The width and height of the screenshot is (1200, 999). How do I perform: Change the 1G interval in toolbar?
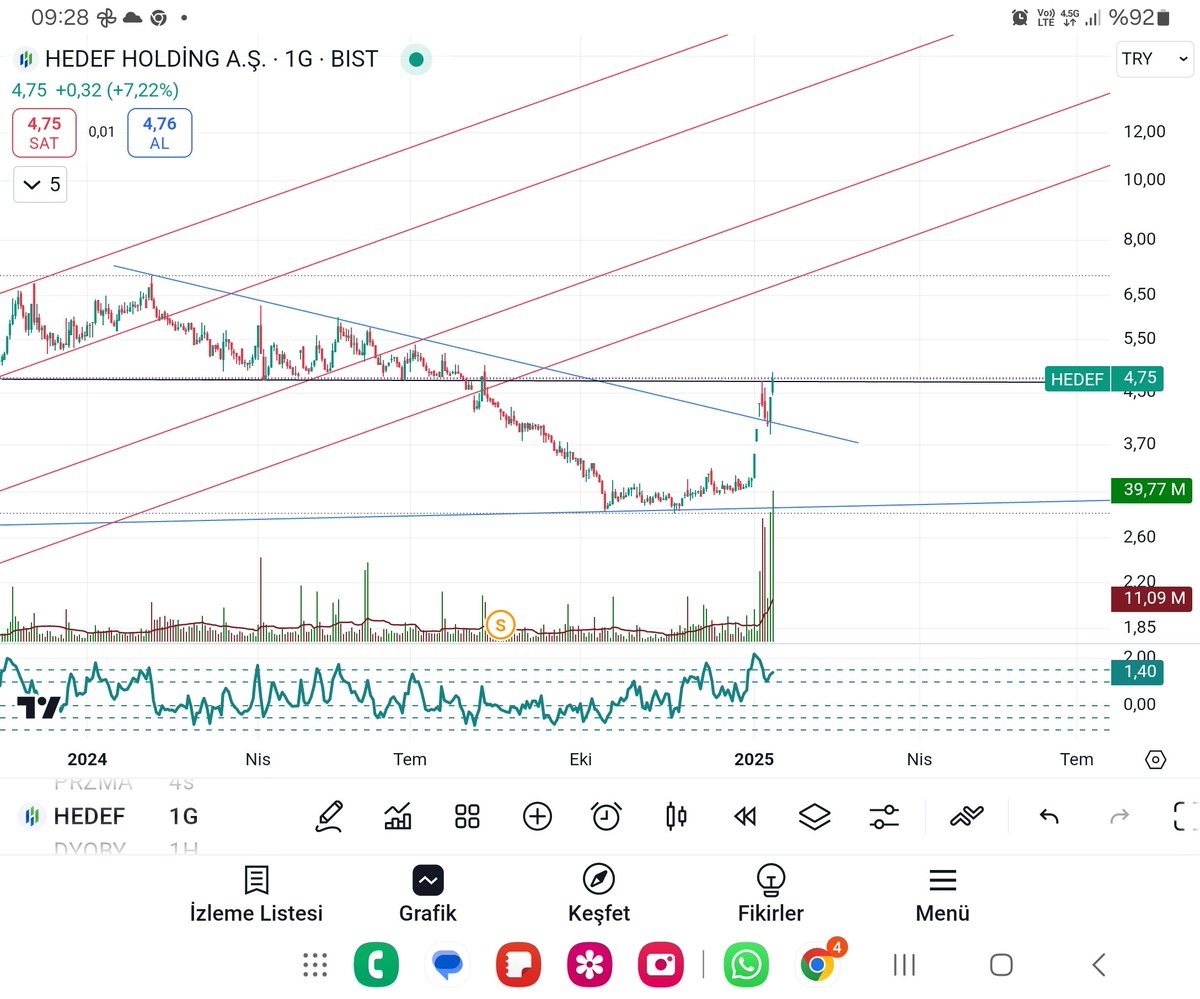[183, 816]
